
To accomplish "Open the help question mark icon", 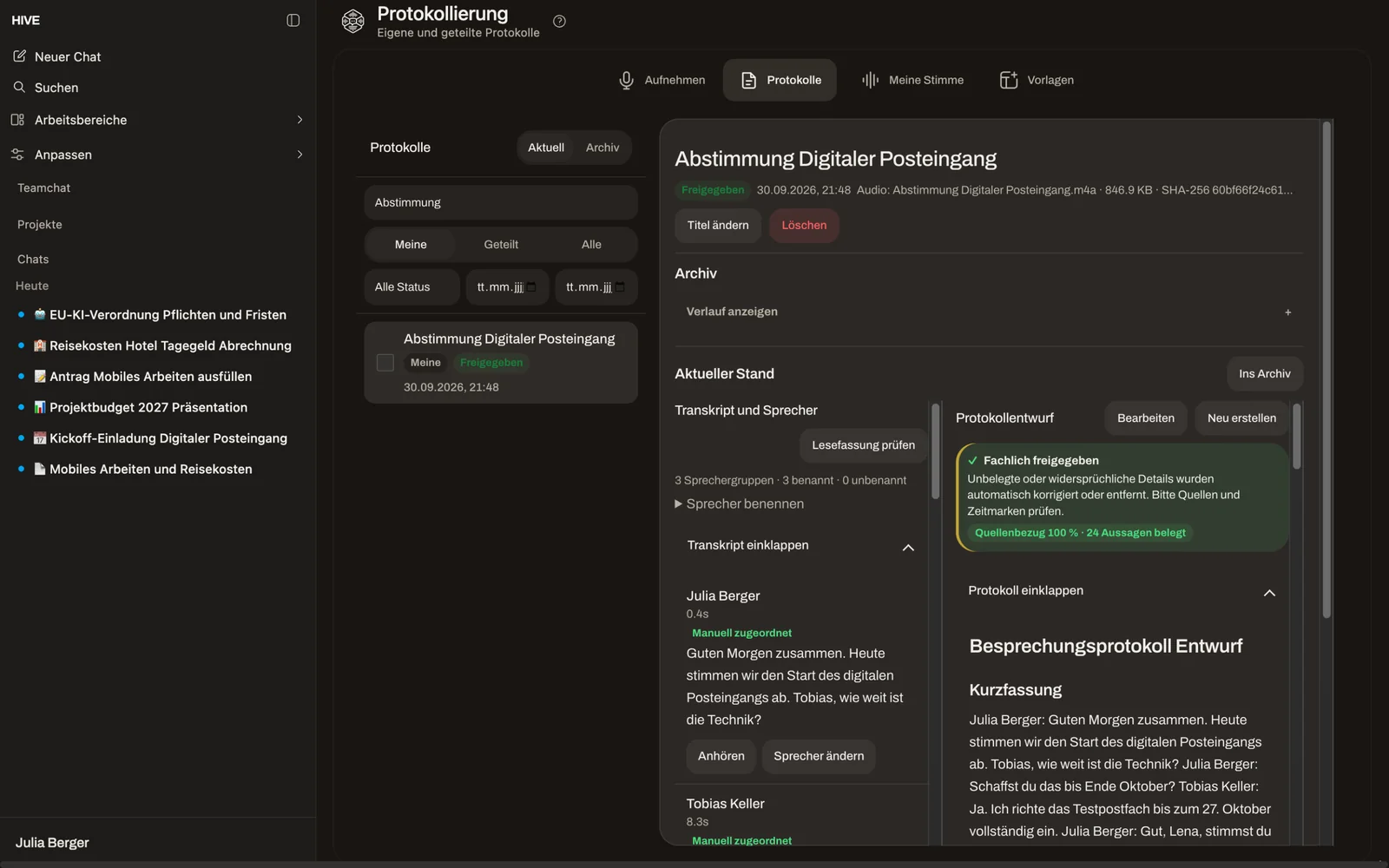I will 559,22.
